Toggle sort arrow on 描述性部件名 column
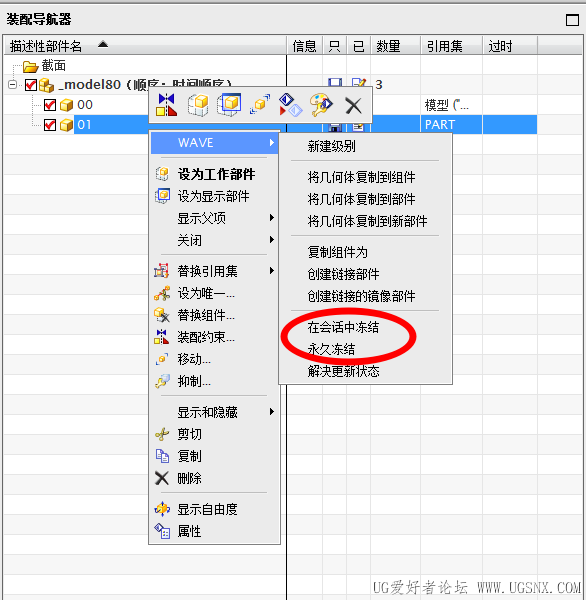The height and width of the screenshot is (600, 586). (x=103, y=44)
